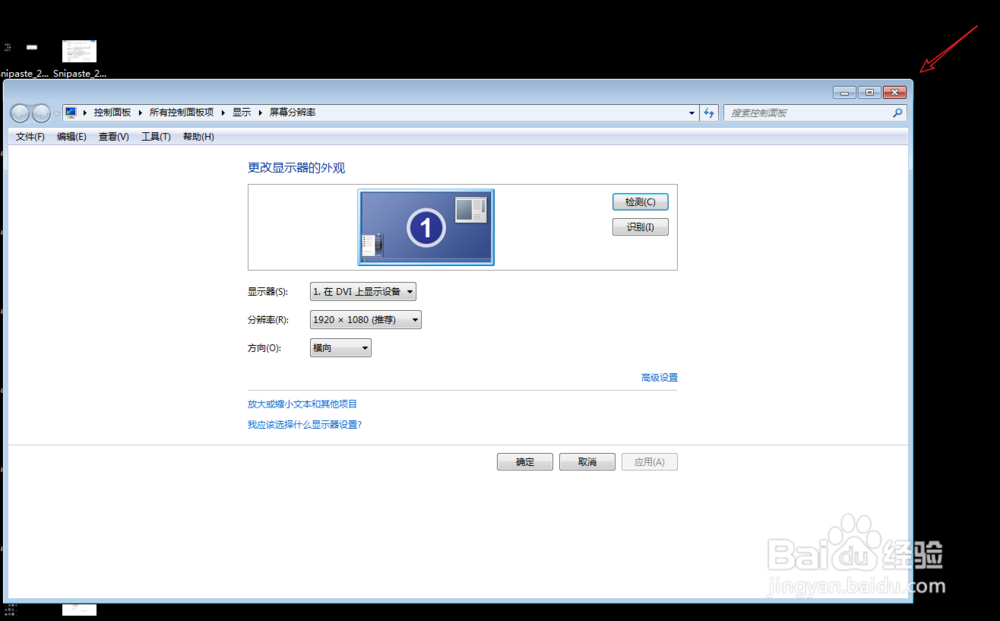The image size is (1000, 621).
Task: Go forward with the forward arrow button
Action: pos(41,113)
